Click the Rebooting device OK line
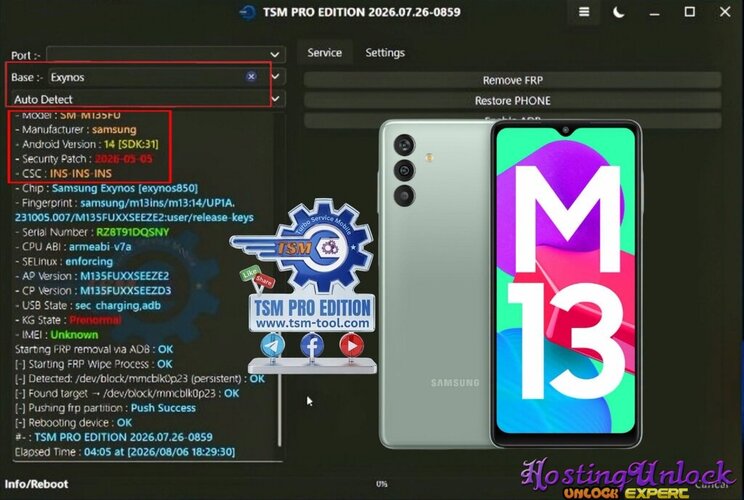 coord(73,423)
